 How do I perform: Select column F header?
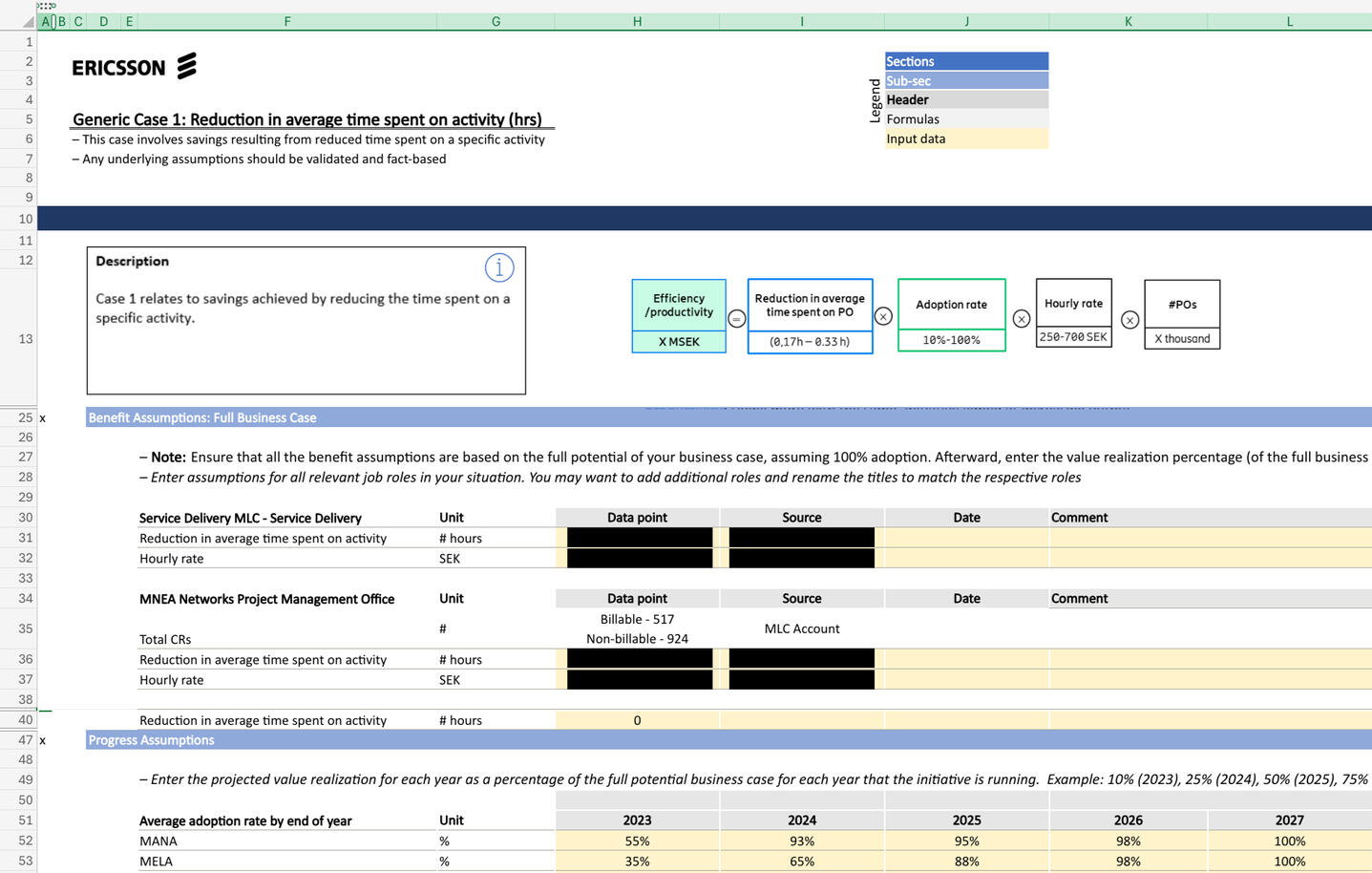(286, 21)
